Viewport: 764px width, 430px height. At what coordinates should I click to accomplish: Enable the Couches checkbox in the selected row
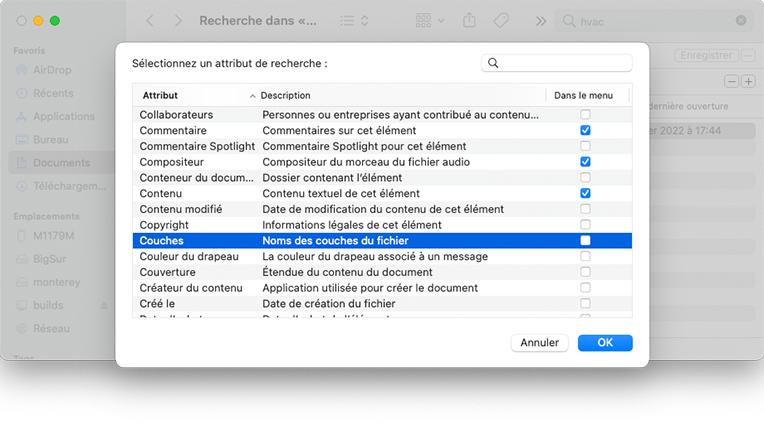point(585,241)
